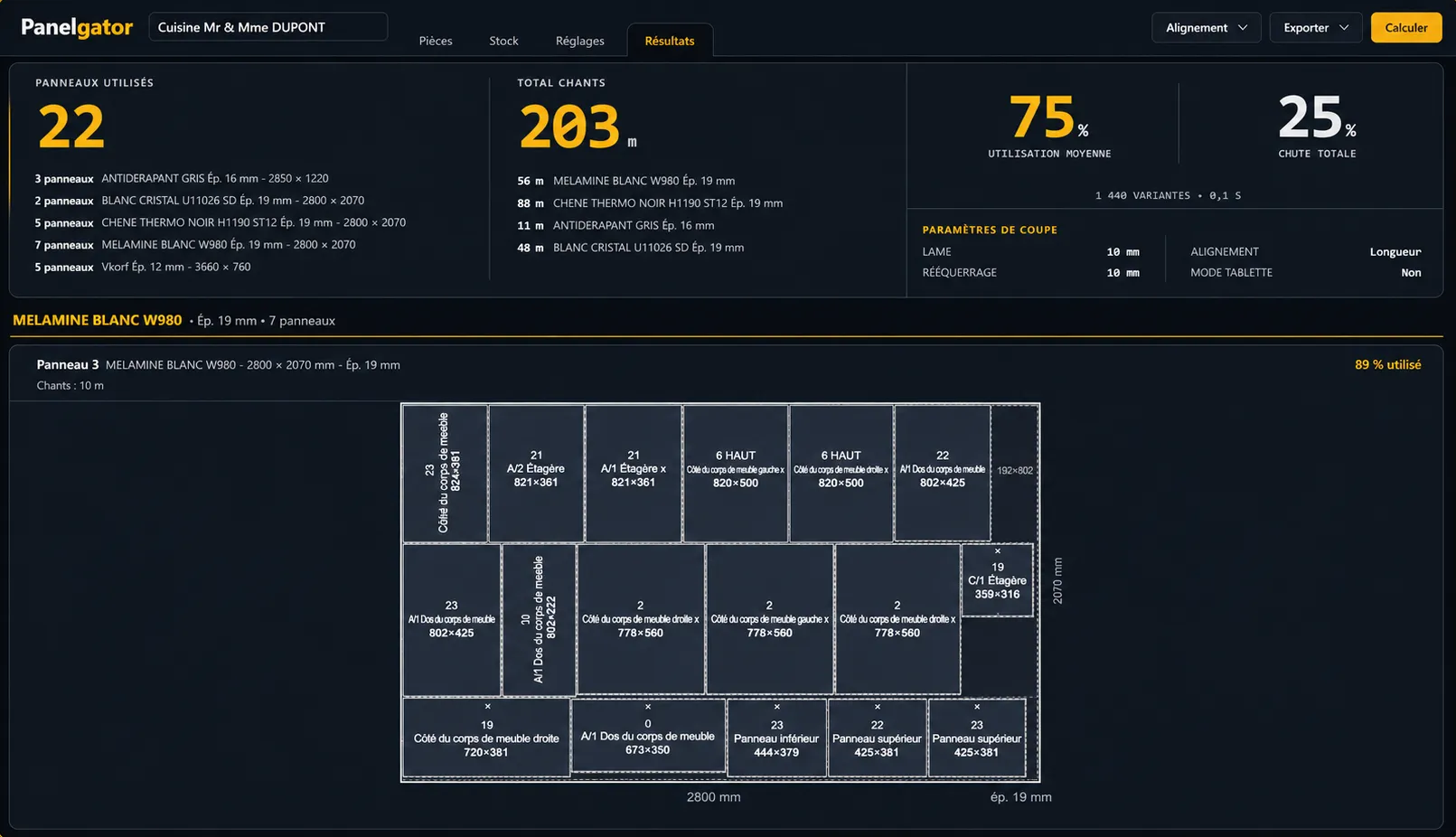
Task: Click the RÉÉQUERRAGE 10 mm value
Action: (x=1123, y=273)
